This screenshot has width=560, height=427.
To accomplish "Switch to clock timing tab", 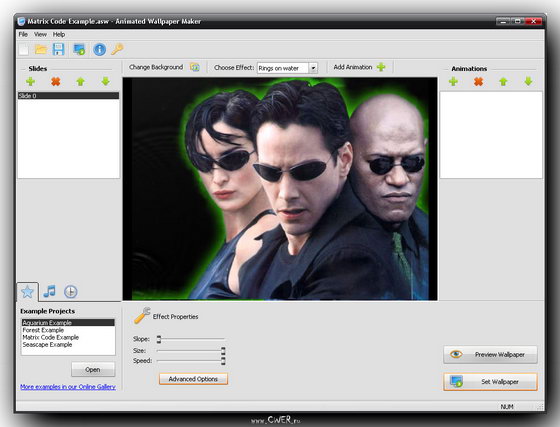I will 71,292.
